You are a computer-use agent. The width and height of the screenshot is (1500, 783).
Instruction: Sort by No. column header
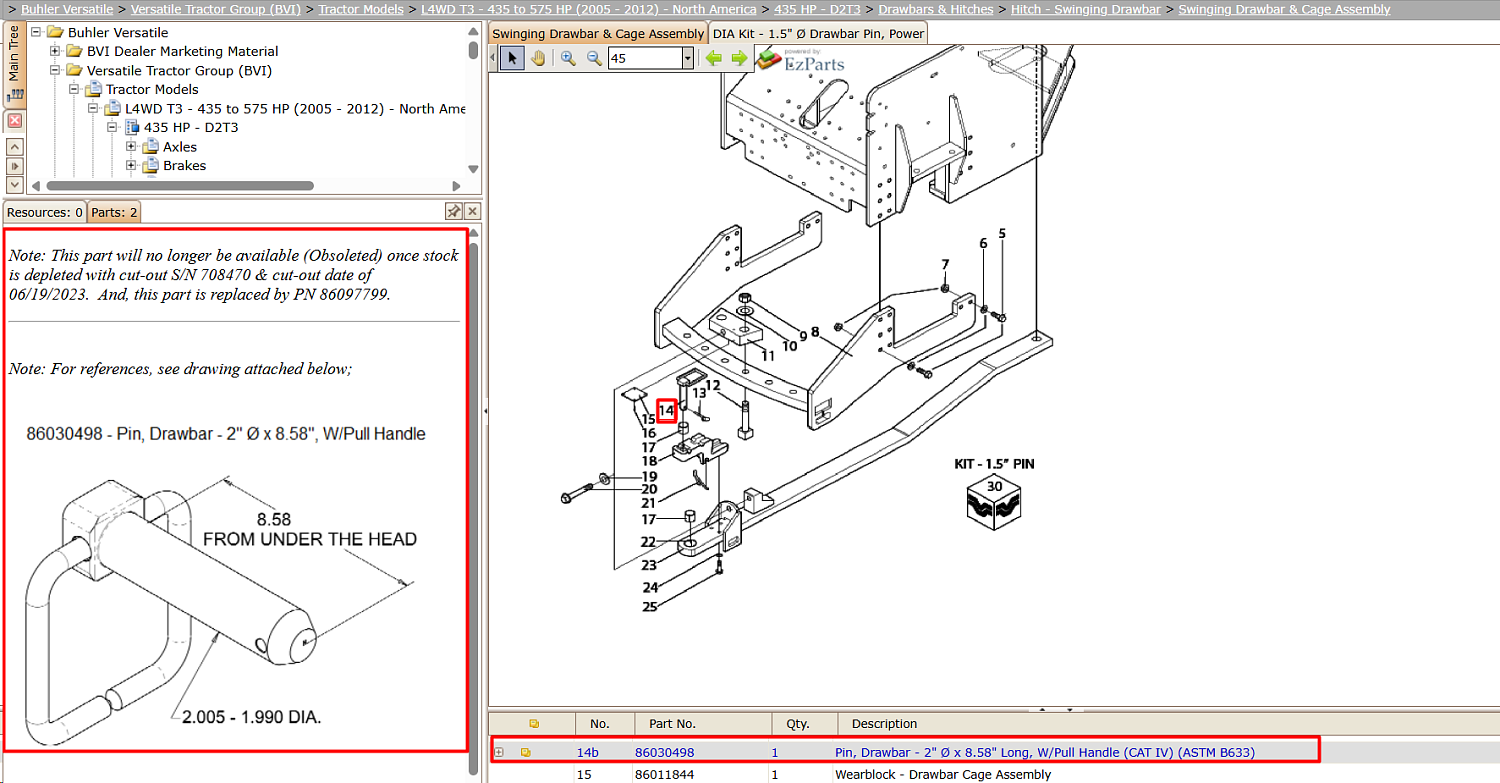click(605, 723)
